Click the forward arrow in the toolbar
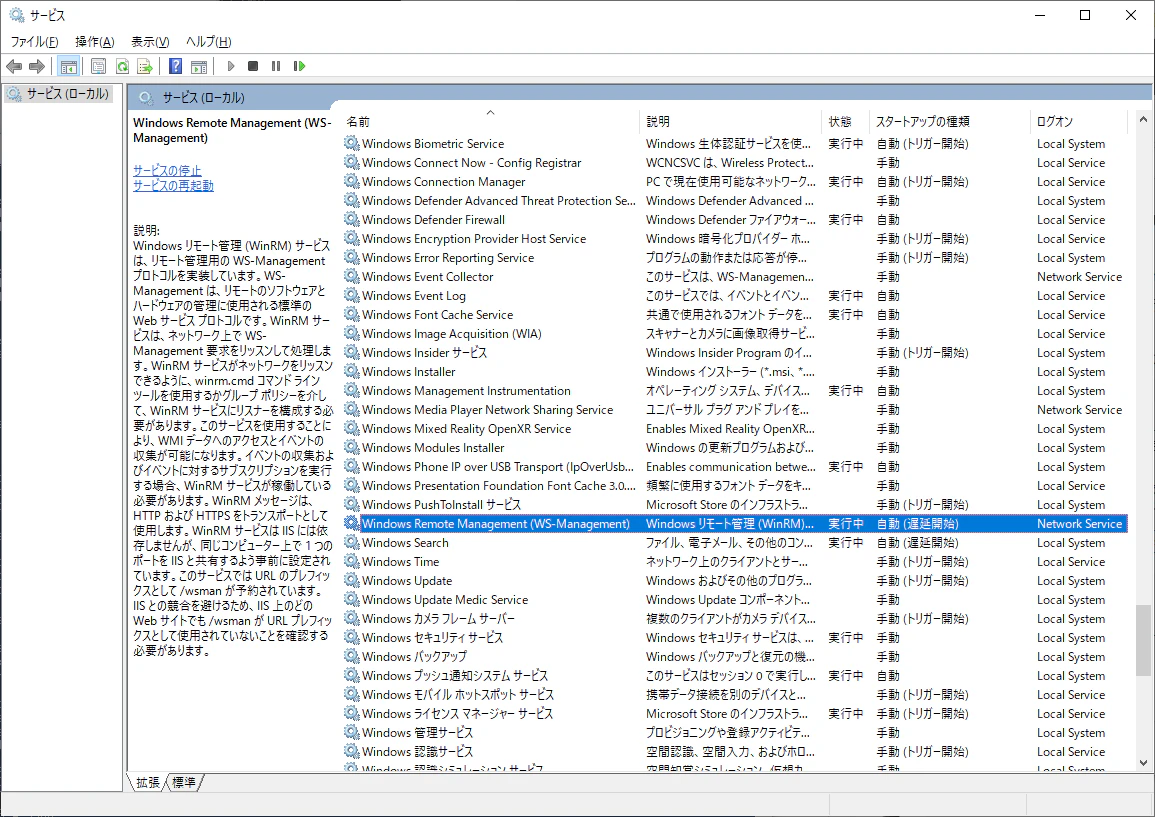The image size is (1155, 817). (x=37, y=66)
